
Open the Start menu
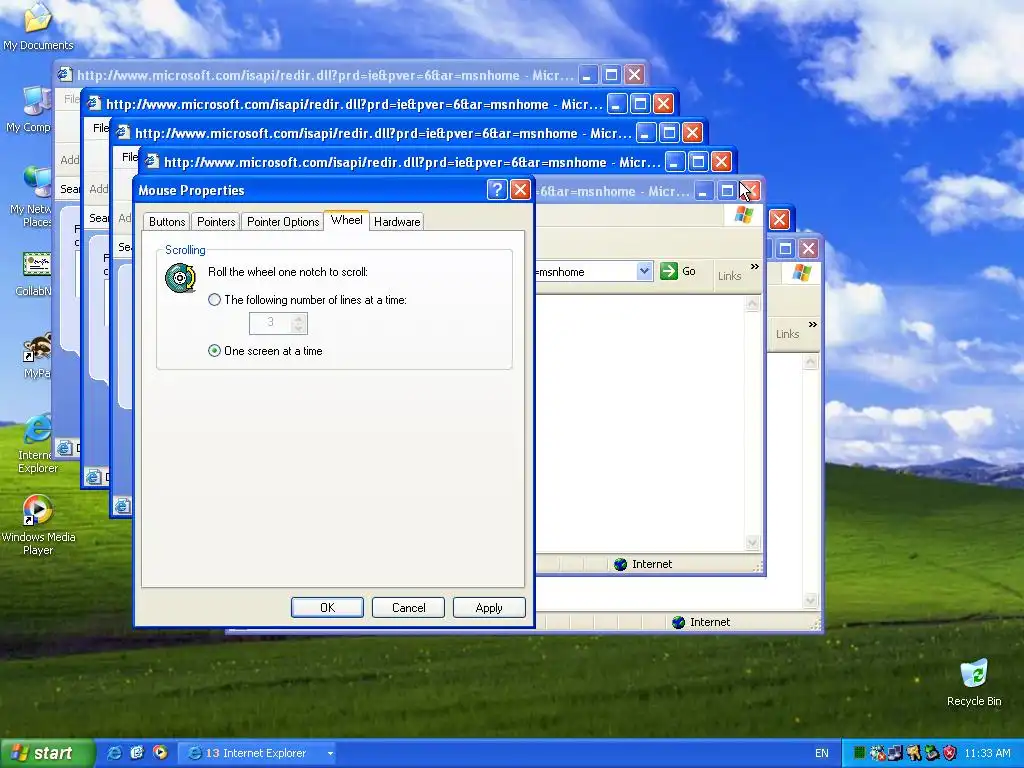click(47, 753)
